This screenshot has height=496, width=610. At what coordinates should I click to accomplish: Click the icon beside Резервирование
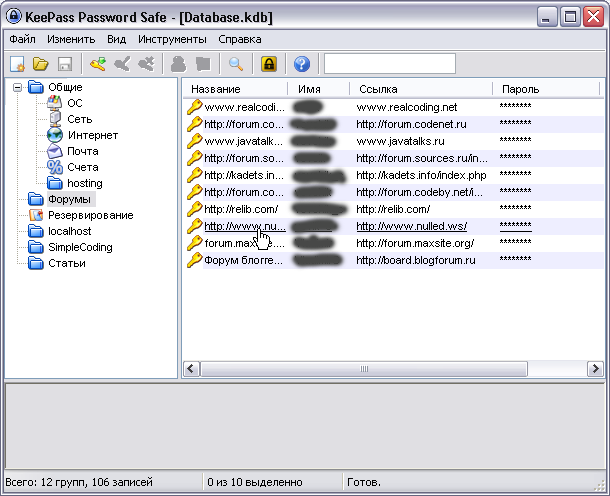pyautogui.click(x=36, y=215)
